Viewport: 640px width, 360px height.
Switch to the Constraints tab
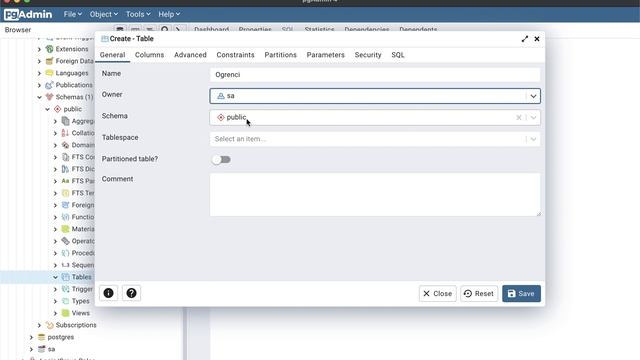pyautogui.click(x=236, y=55)
